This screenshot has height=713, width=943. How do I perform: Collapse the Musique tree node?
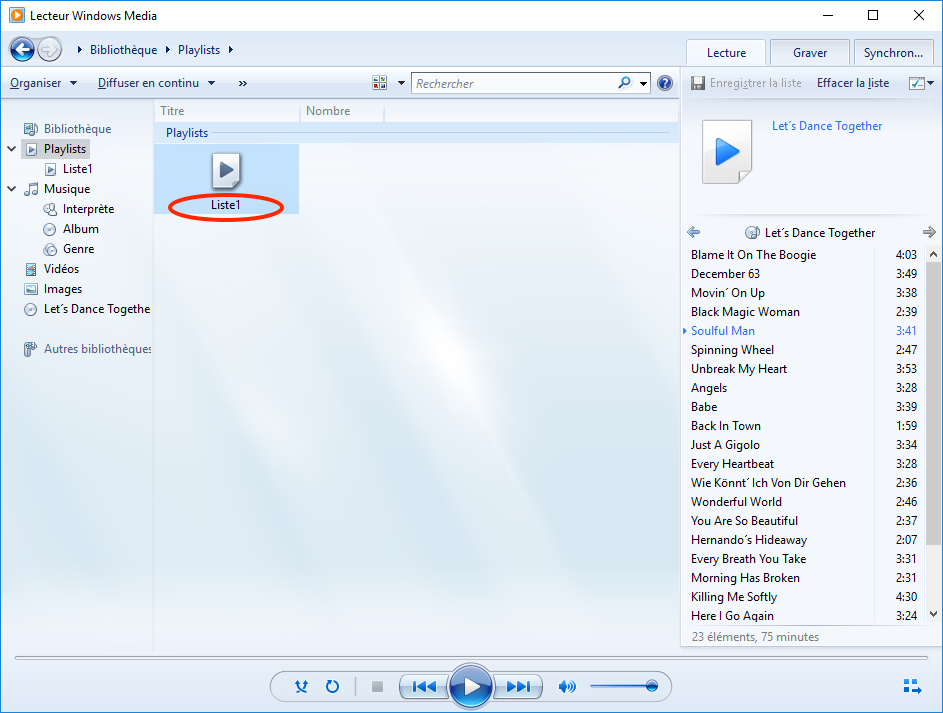pyautogui.click(x=11, y=189)
